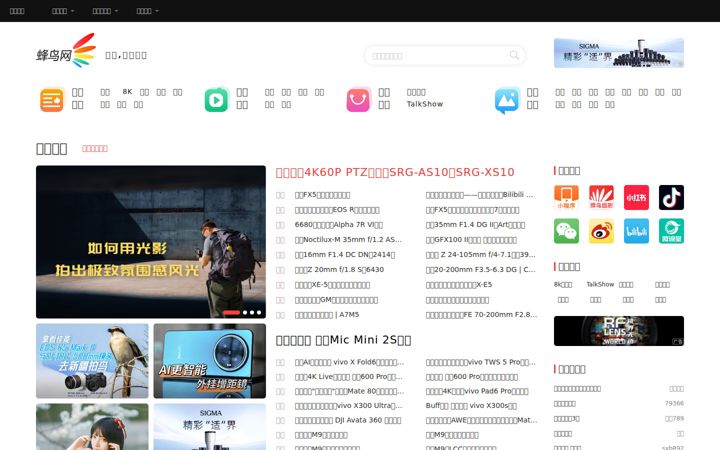Select the last white carousel dot
This screenshot has height=450, width=720.
259,312
